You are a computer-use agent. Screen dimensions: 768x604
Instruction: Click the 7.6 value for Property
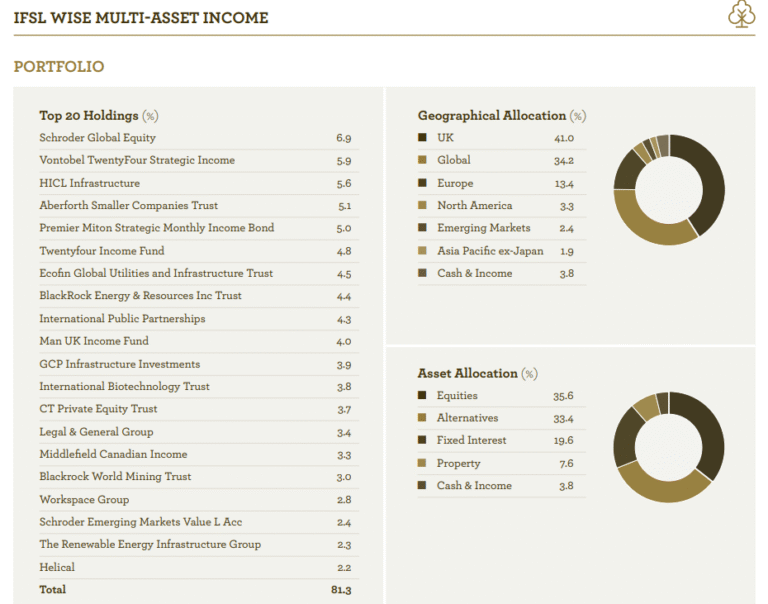click(566, 463)
